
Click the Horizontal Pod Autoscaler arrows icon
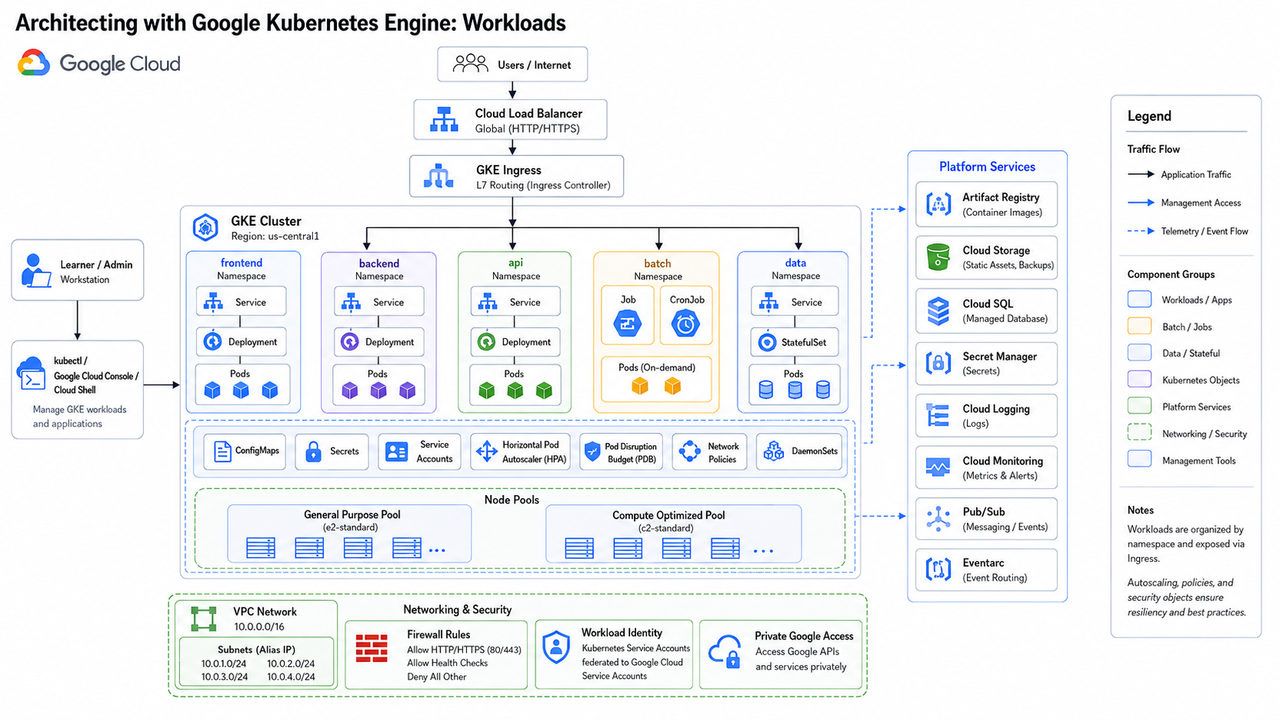coord(486,452)
